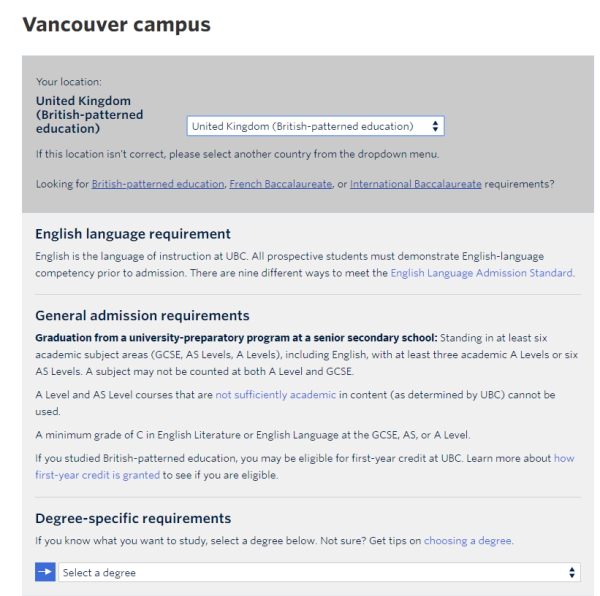Click the bold 'Graduation from a university-preparatory program' text
The image size is (600, 596).
[236, 337]
